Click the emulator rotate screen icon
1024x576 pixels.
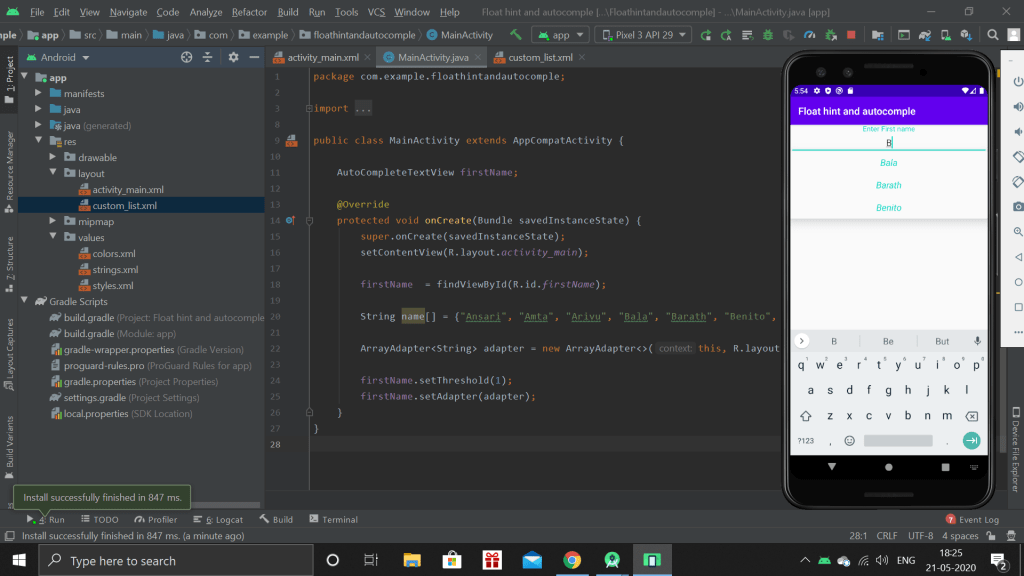coord(1017,157)
